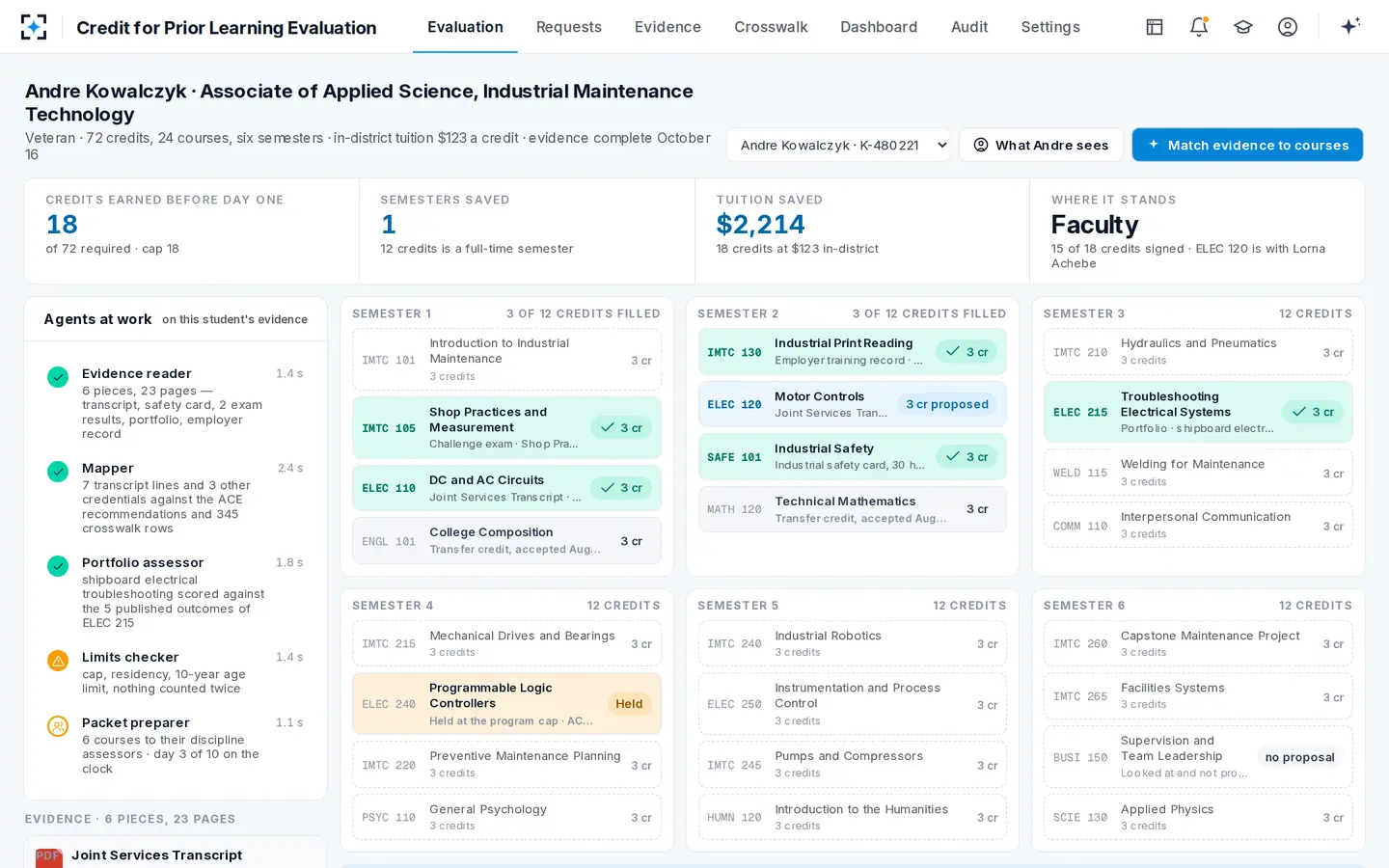Screen dimensions: 1389x868
Task: Open the Crosswalk tab
Action: tap(771, 27)
